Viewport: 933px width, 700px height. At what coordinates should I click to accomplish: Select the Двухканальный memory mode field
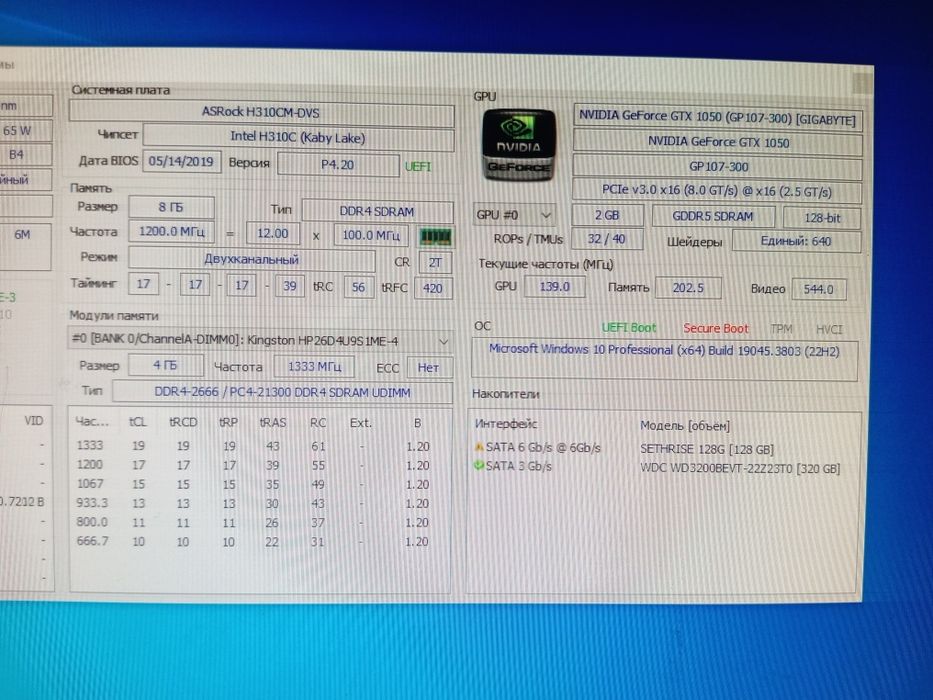(x=252, y=260)
